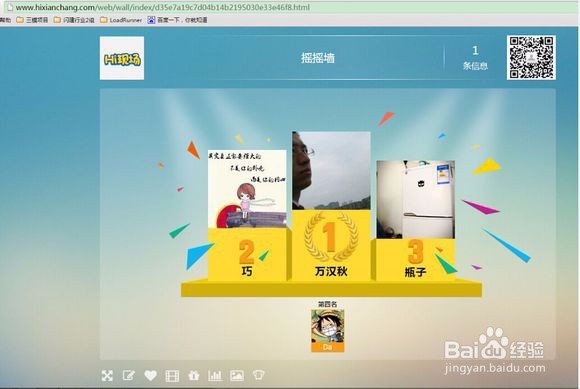This screenshot has width=580, height=389.
Task: Open the picture gallery icon
Action: tap(237, 376)
